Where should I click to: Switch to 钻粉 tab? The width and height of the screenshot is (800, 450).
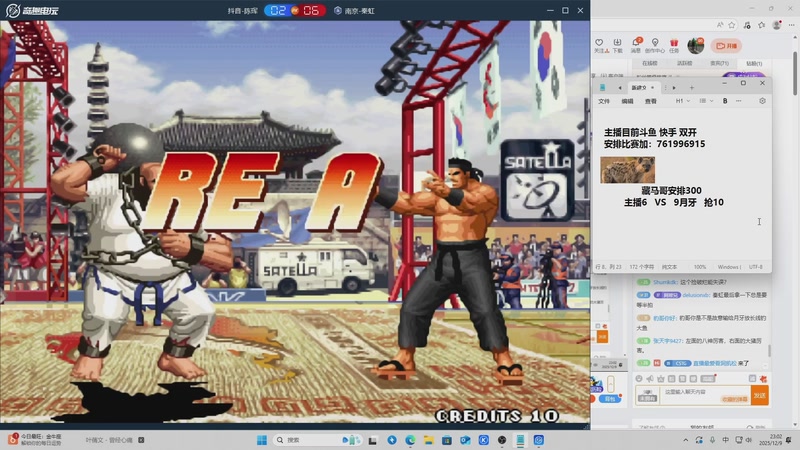[x=754, y=63]
